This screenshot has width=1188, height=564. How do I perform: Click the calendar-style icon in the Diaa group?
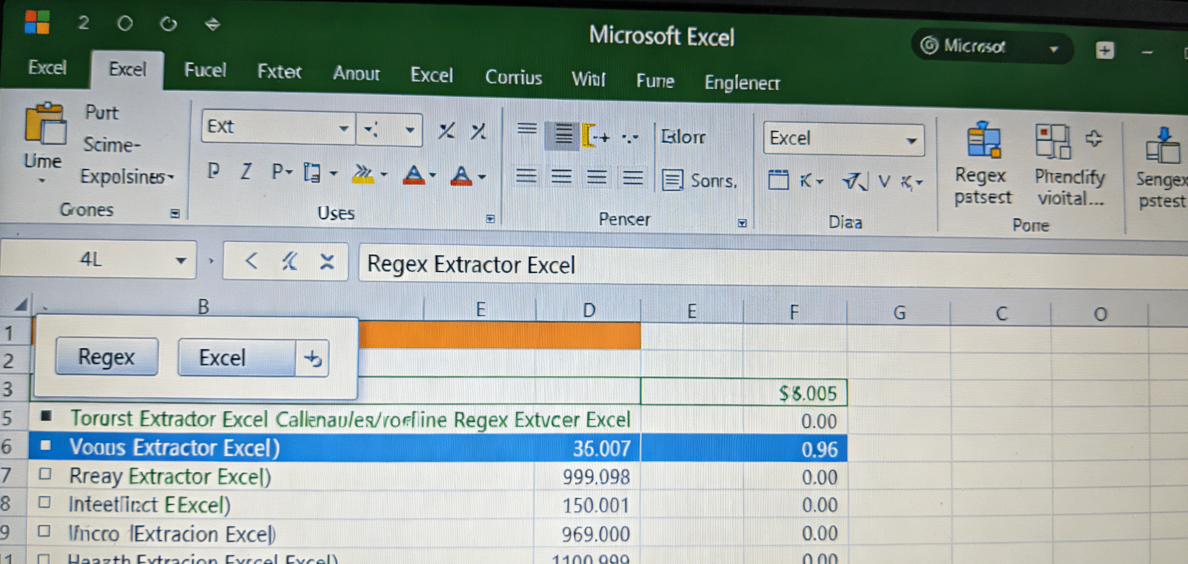pyautogui.click(x=778, y=180)
